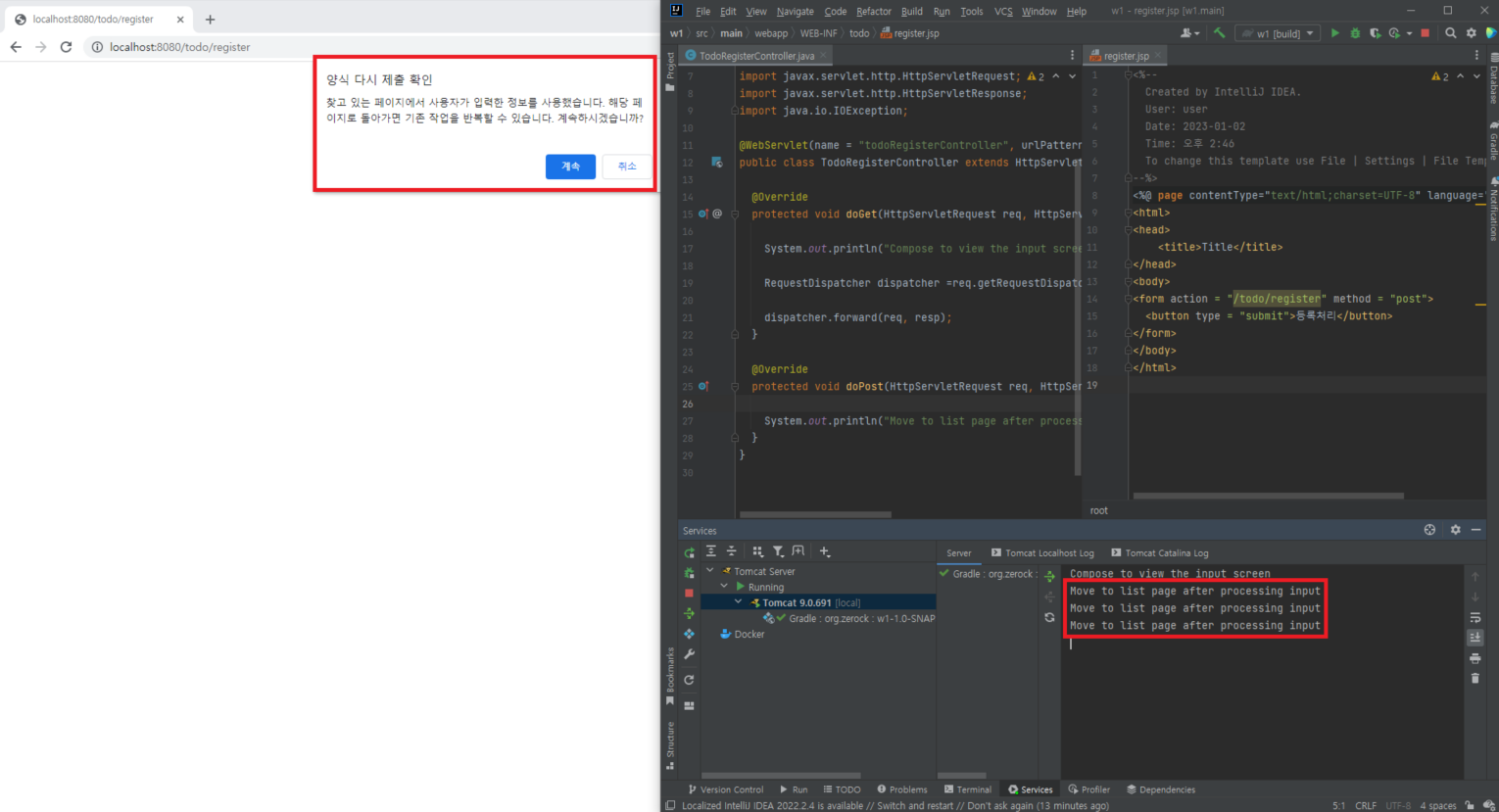The width and height of the screenshot is (1499, 812).
Task: Open IDE settings gear in toolbar
Action: tap(1471, 33)
